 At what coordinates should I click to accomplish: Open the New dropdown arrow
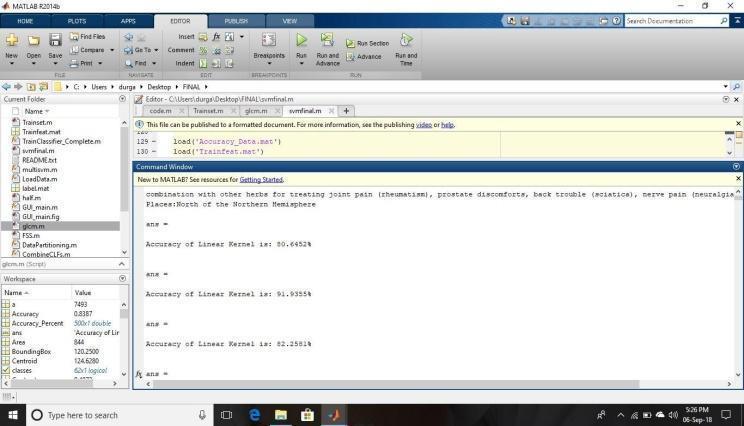coord(12,64)
